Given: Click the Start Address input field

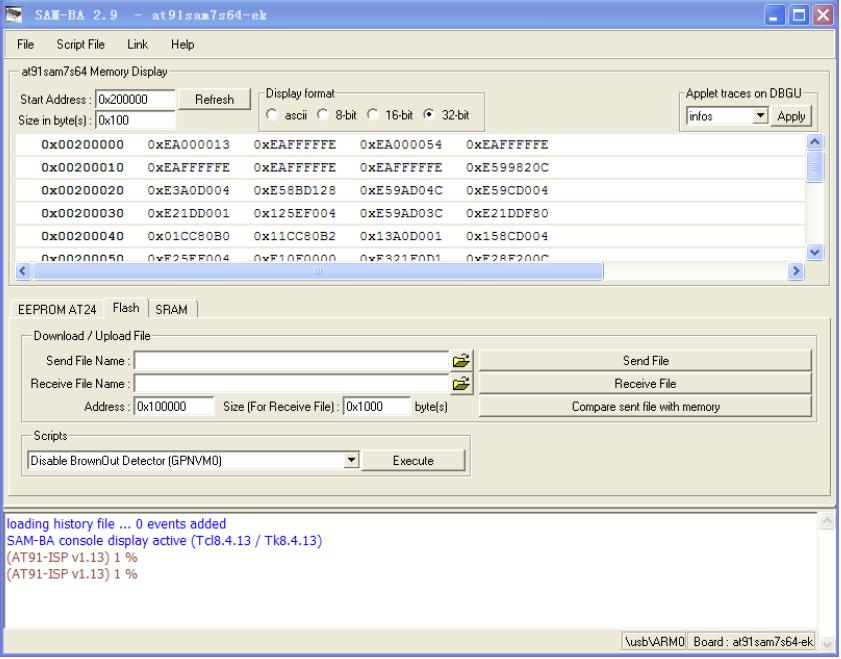Looking at the screenshot, I should pos(135,100).
